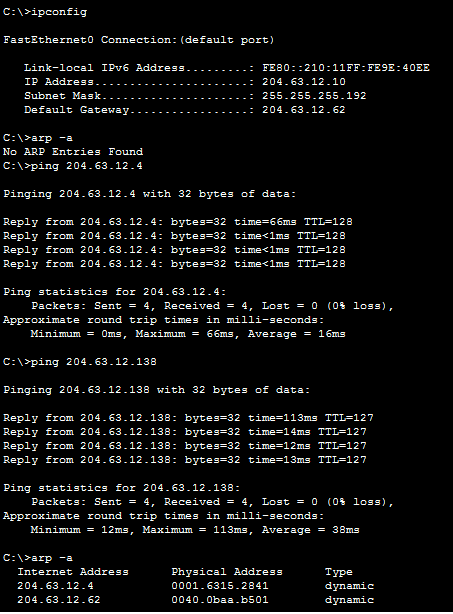
Task: Click the reply line with time=113ms
Action: pos(188,418)
